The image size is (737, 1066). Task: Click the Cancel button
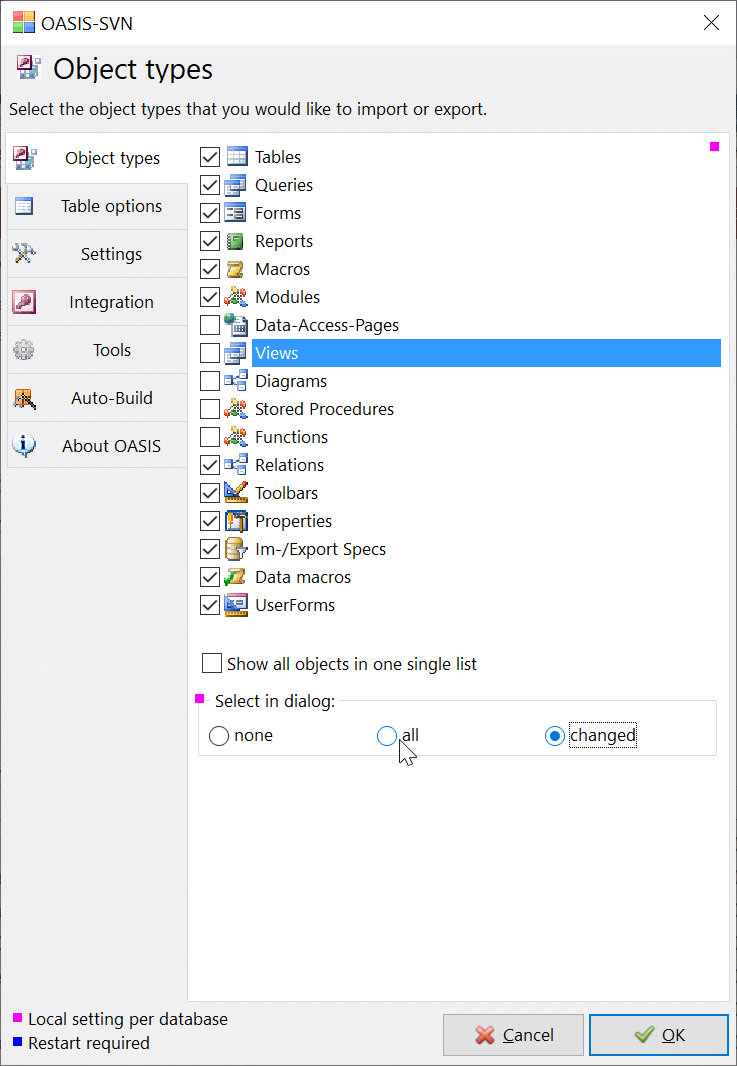point(513,1035)
